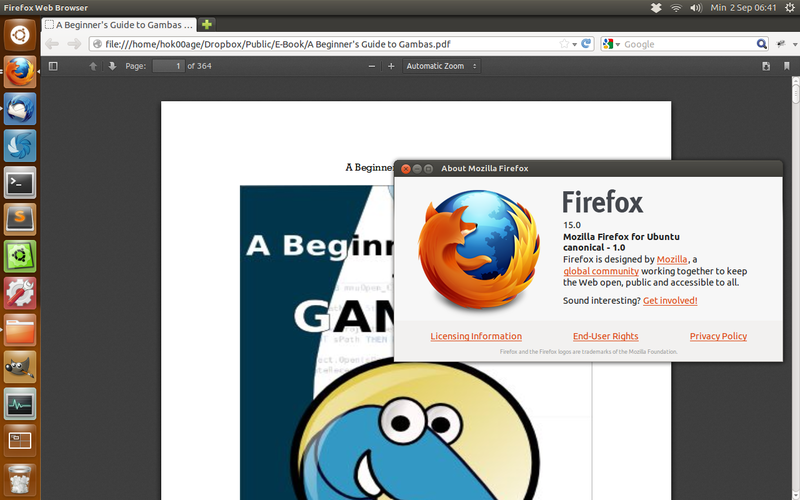Viewport: 800px width, 500px height.
Task: Click the search magnifier icon
Action: pyautogui.click(x=762, y=44)
